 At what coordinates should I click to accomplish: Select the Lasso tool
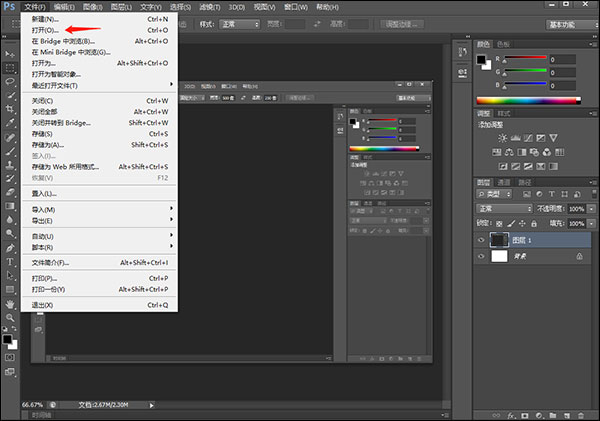pos(10,80)
